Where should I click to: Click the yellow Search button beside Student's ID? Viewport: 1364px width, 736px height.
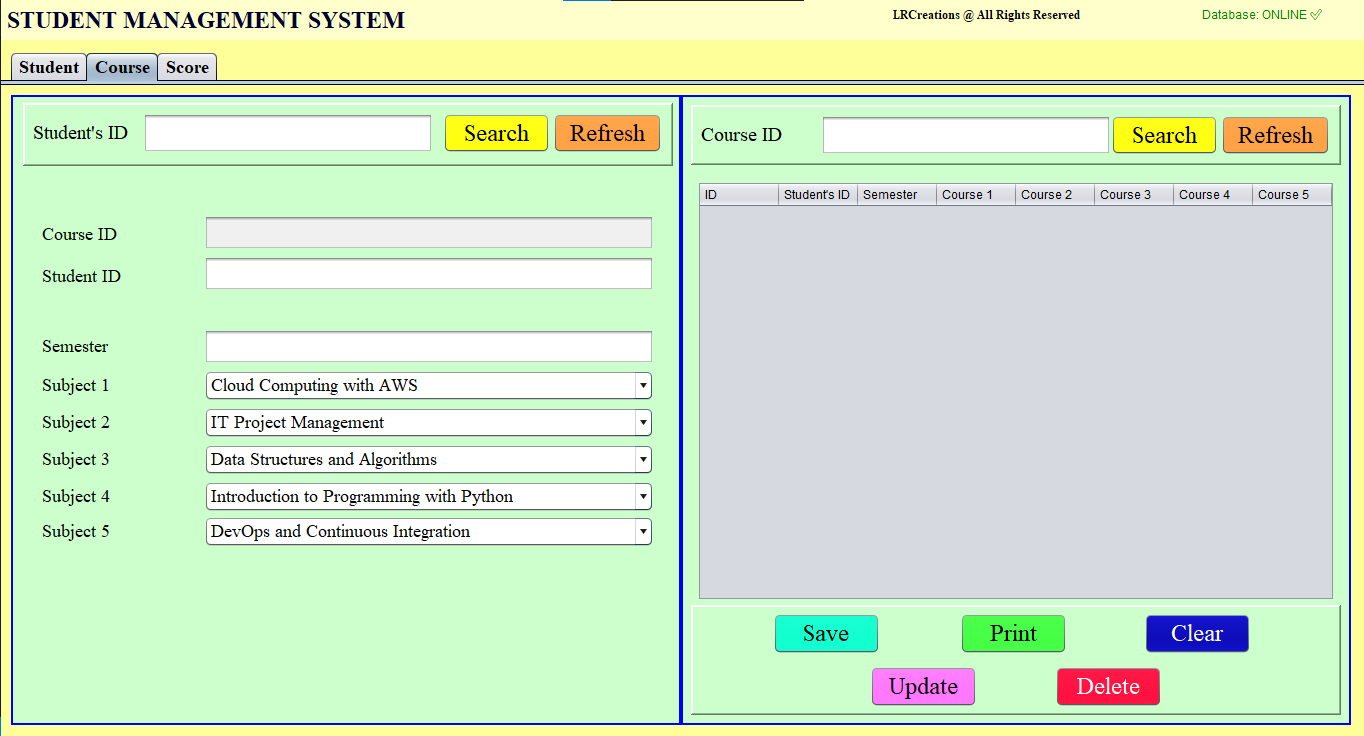(x=496, y=133)
